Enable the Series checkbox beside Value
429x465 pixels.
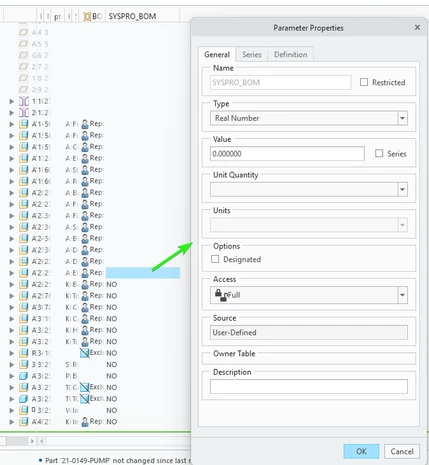click(379, 153)
